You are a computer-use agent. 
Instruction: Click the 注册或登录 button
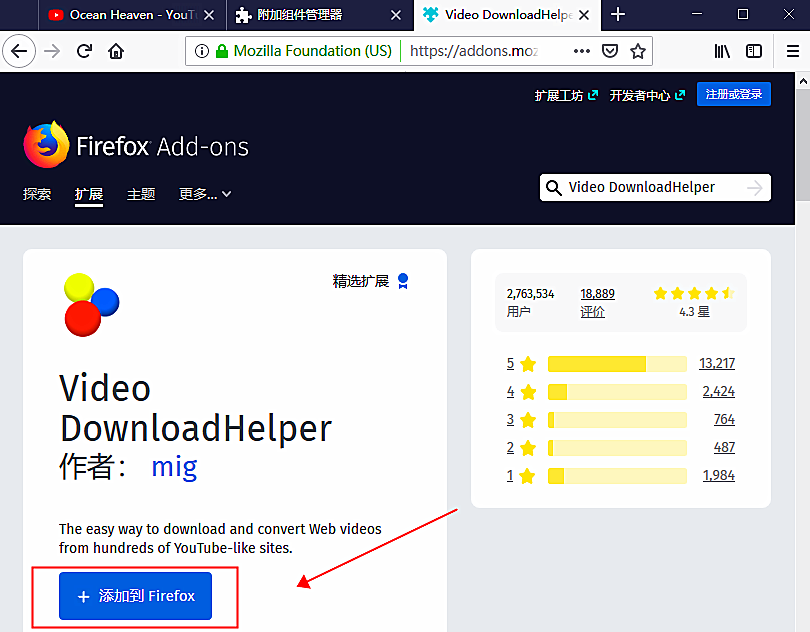click(x=734, y=94)
